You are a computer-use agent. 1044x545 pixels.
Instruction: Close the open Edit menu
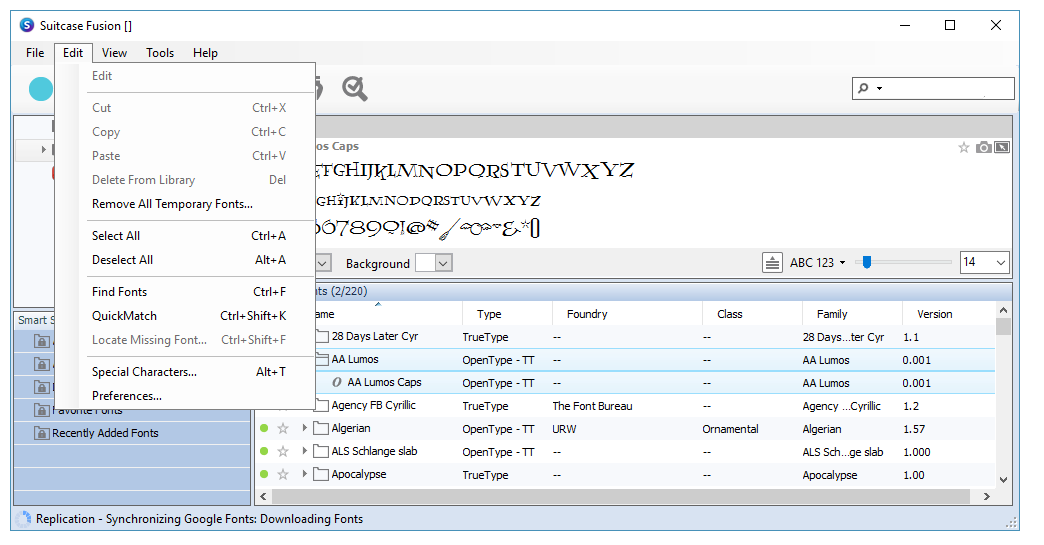[73, 53]
